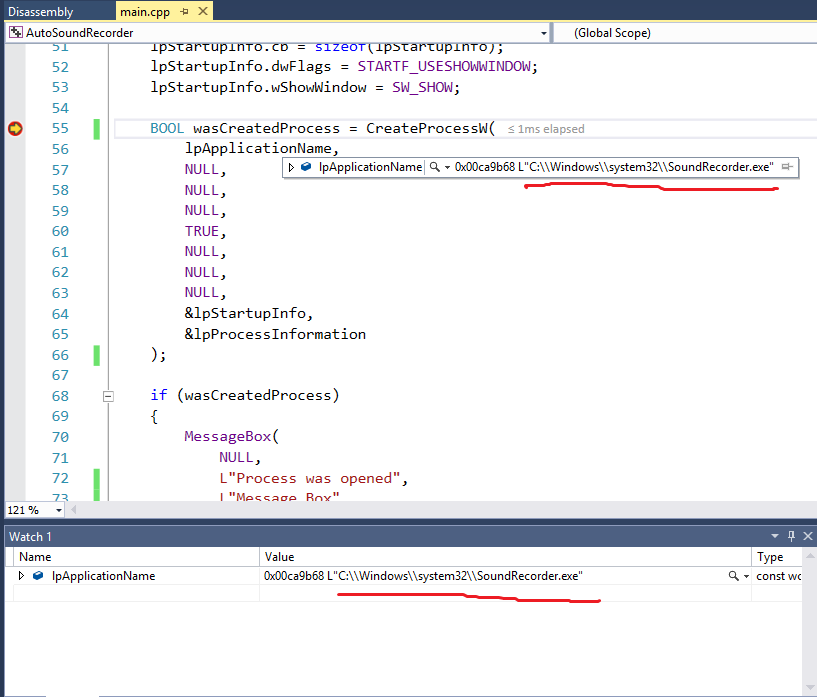Click the magnifier icon in the Watch value row
817x697 pixels.
734,576
